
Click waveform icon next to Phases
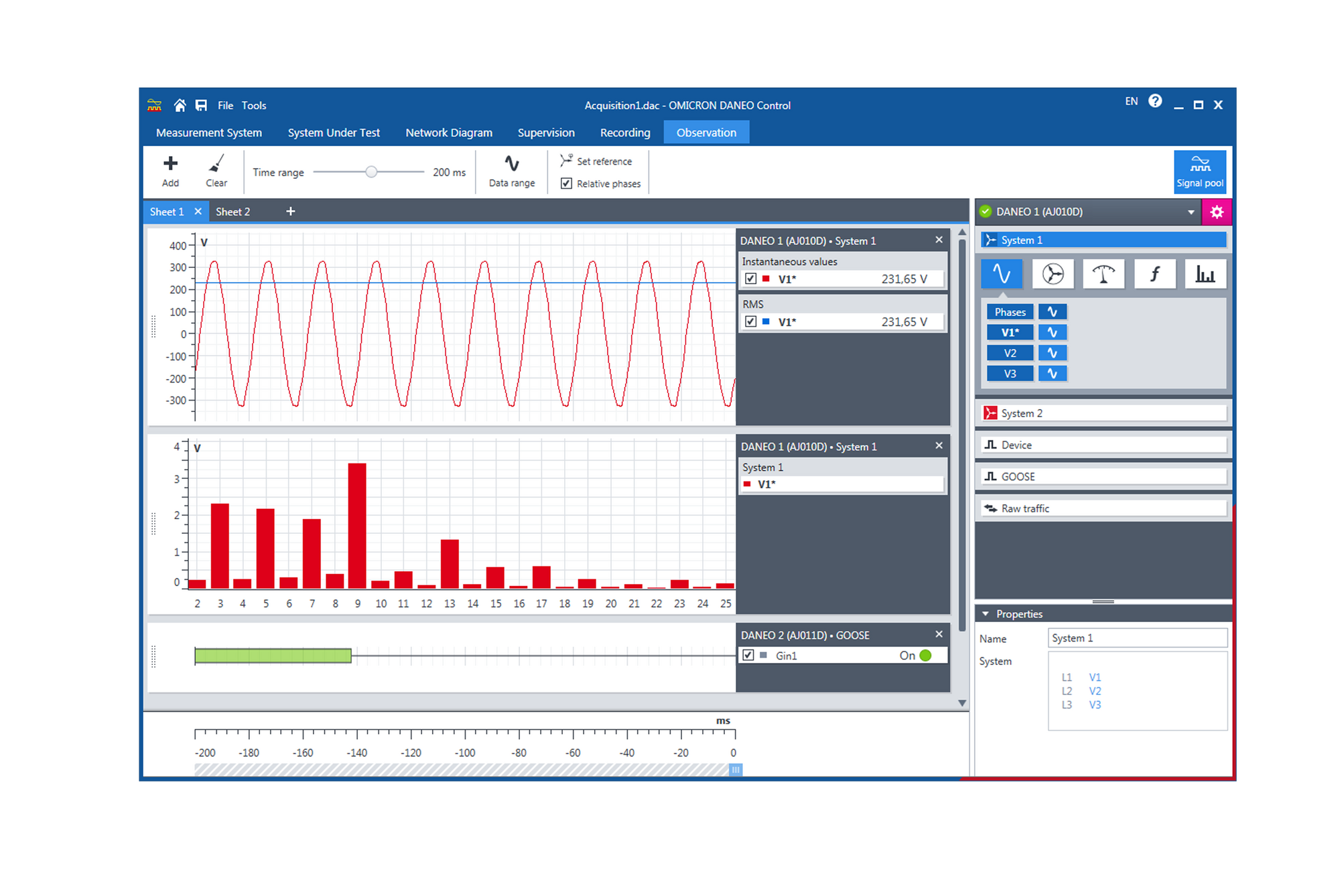point(1053,312)
